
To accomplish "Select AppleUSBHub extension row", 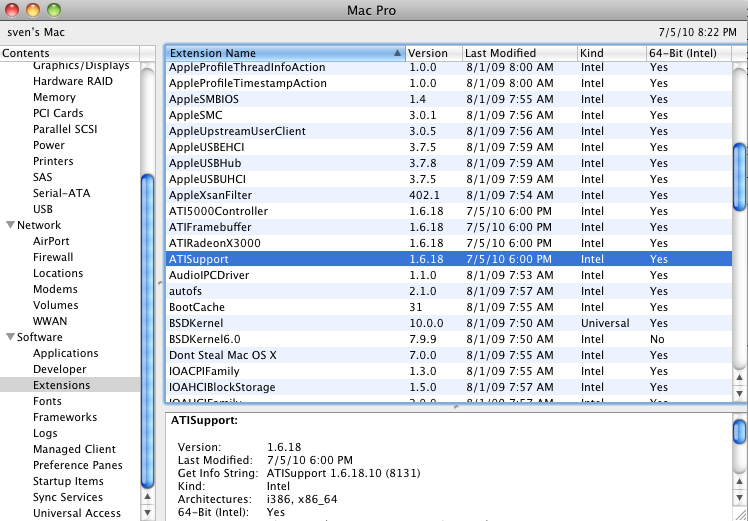I will pos(449,163).
